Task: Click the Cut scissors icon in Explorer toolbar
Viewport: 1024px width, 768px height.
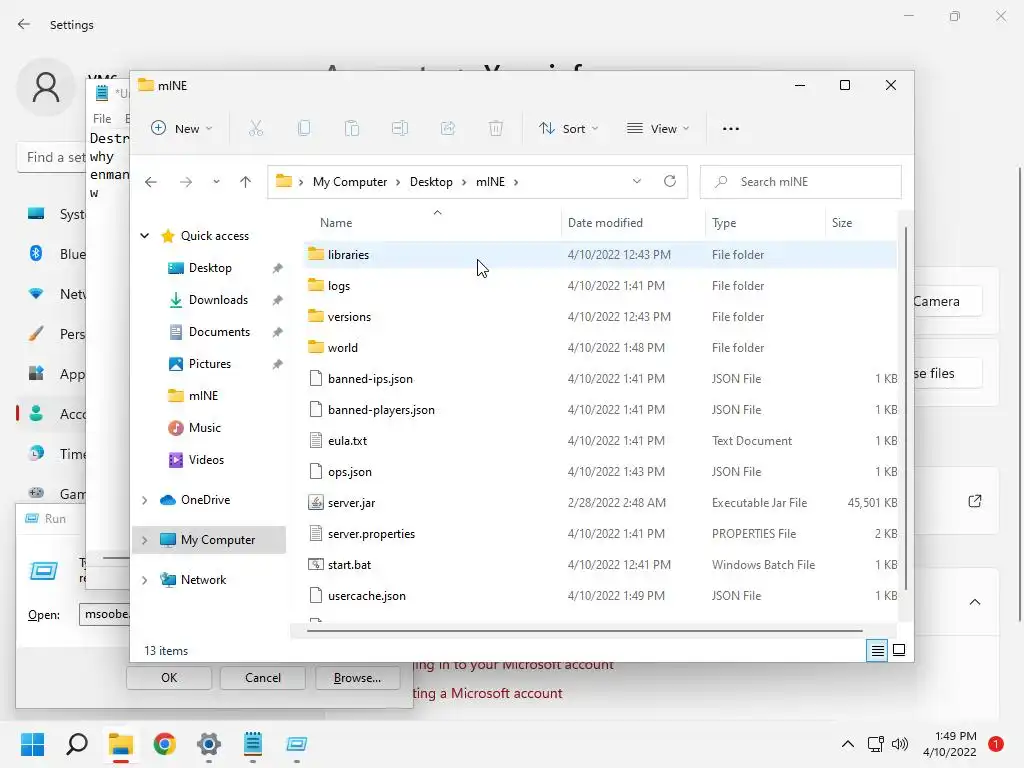Action: [256, 129]
